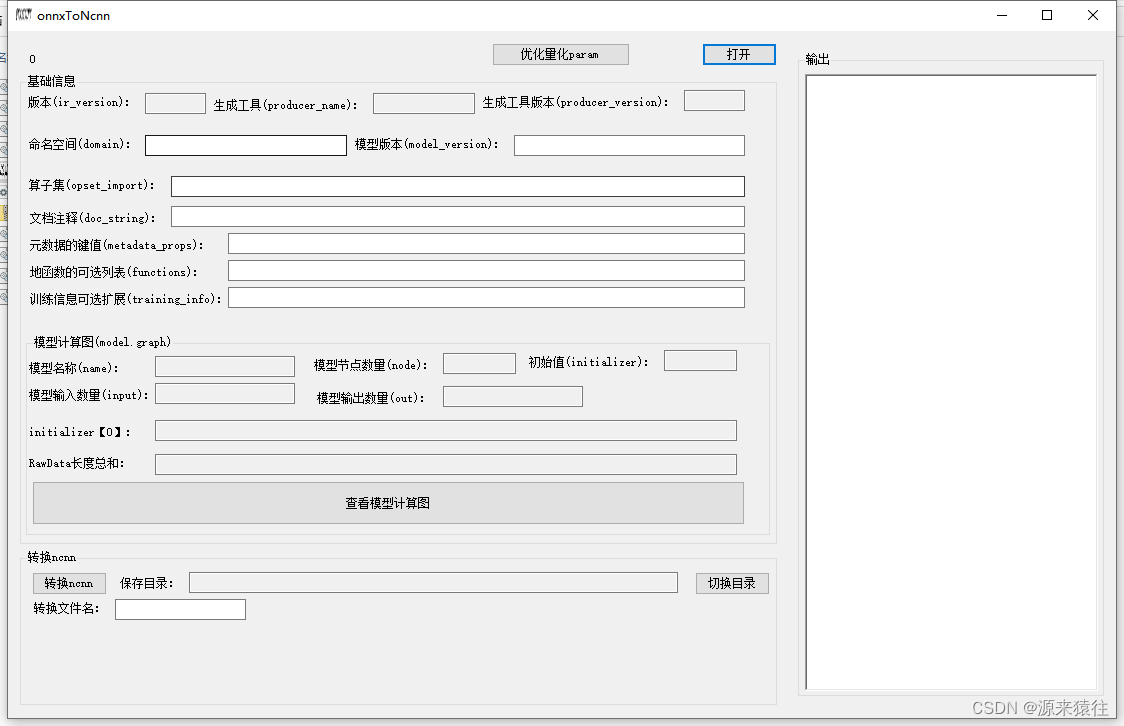Viewport: 1124px width, 726px height.
Task: Click the 模型计算图(model.graph) group label
Action: 103,342
